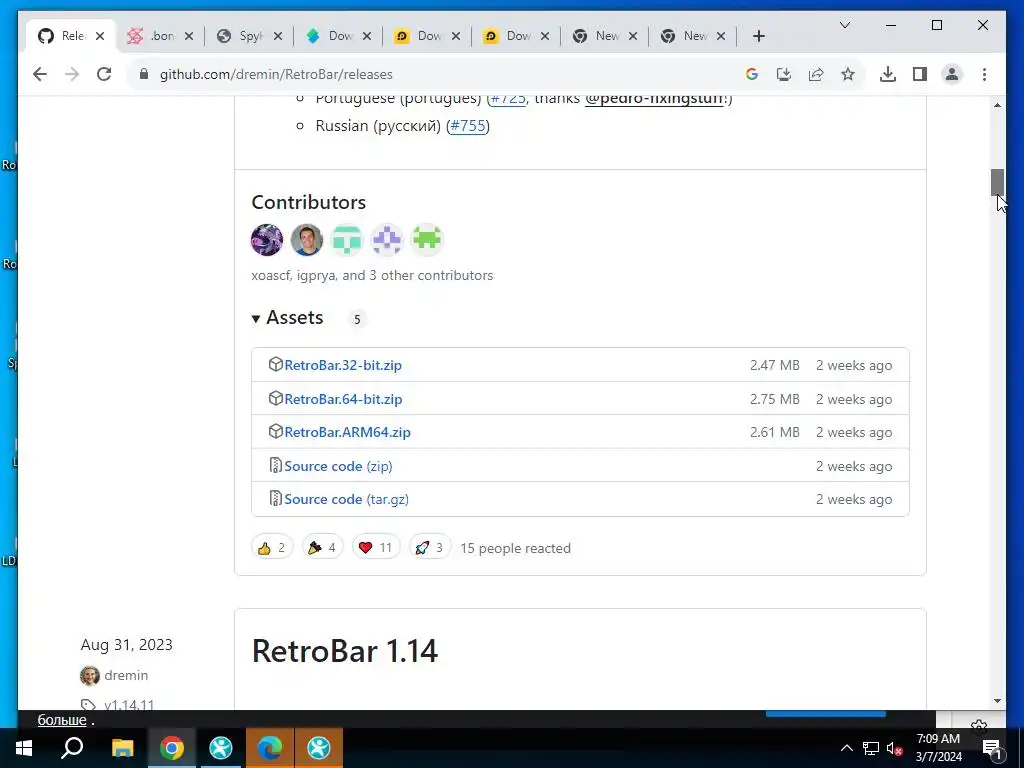Screen dimensions: 1024x768
Task: Open the Chrome profile avatar
Action: (952, 74)
